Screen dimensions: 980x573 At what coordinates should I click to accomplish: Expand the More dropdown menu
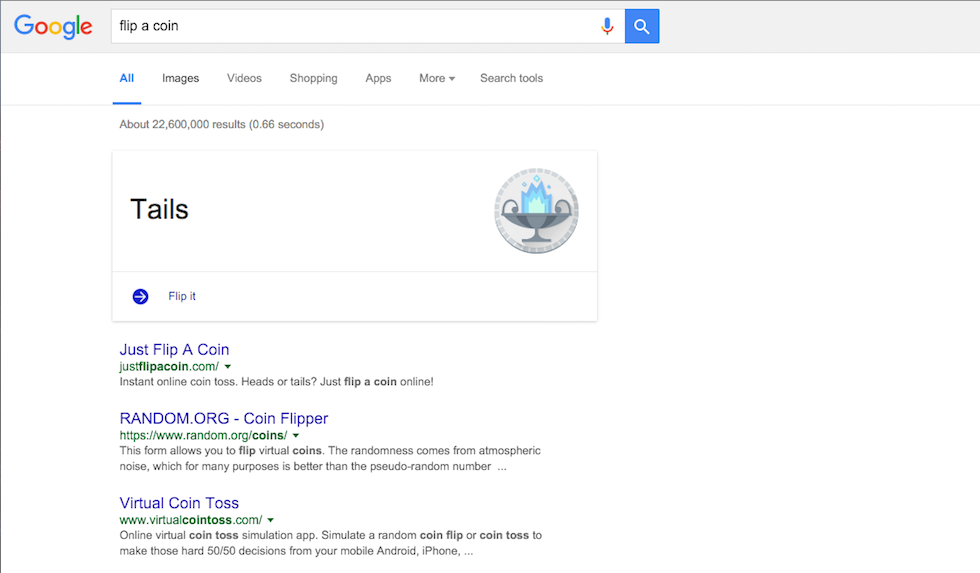pyautogui.click(x=436, y=78)
